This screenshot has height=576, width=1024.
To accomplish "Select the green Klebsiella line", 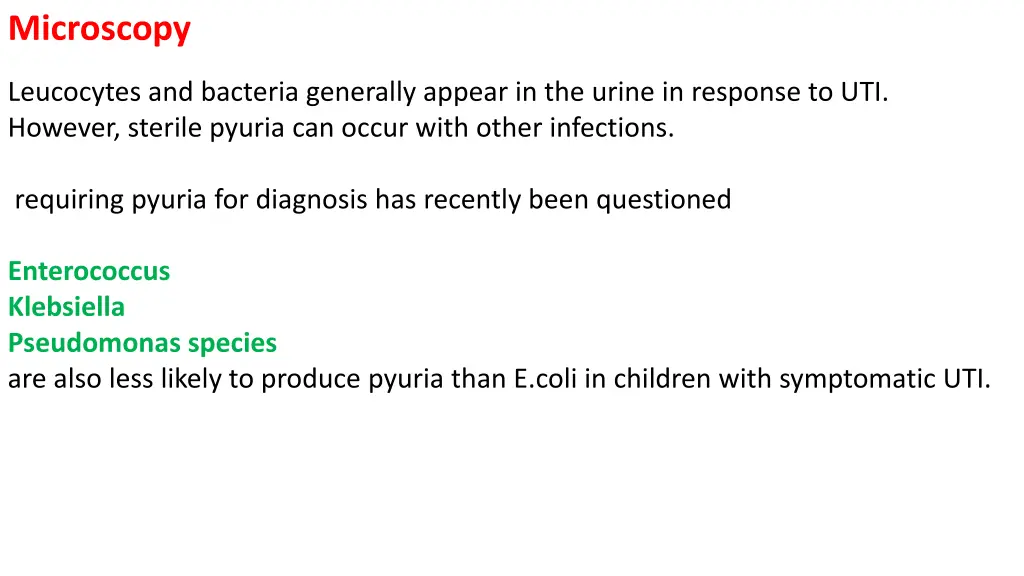I will coord(66,307).
